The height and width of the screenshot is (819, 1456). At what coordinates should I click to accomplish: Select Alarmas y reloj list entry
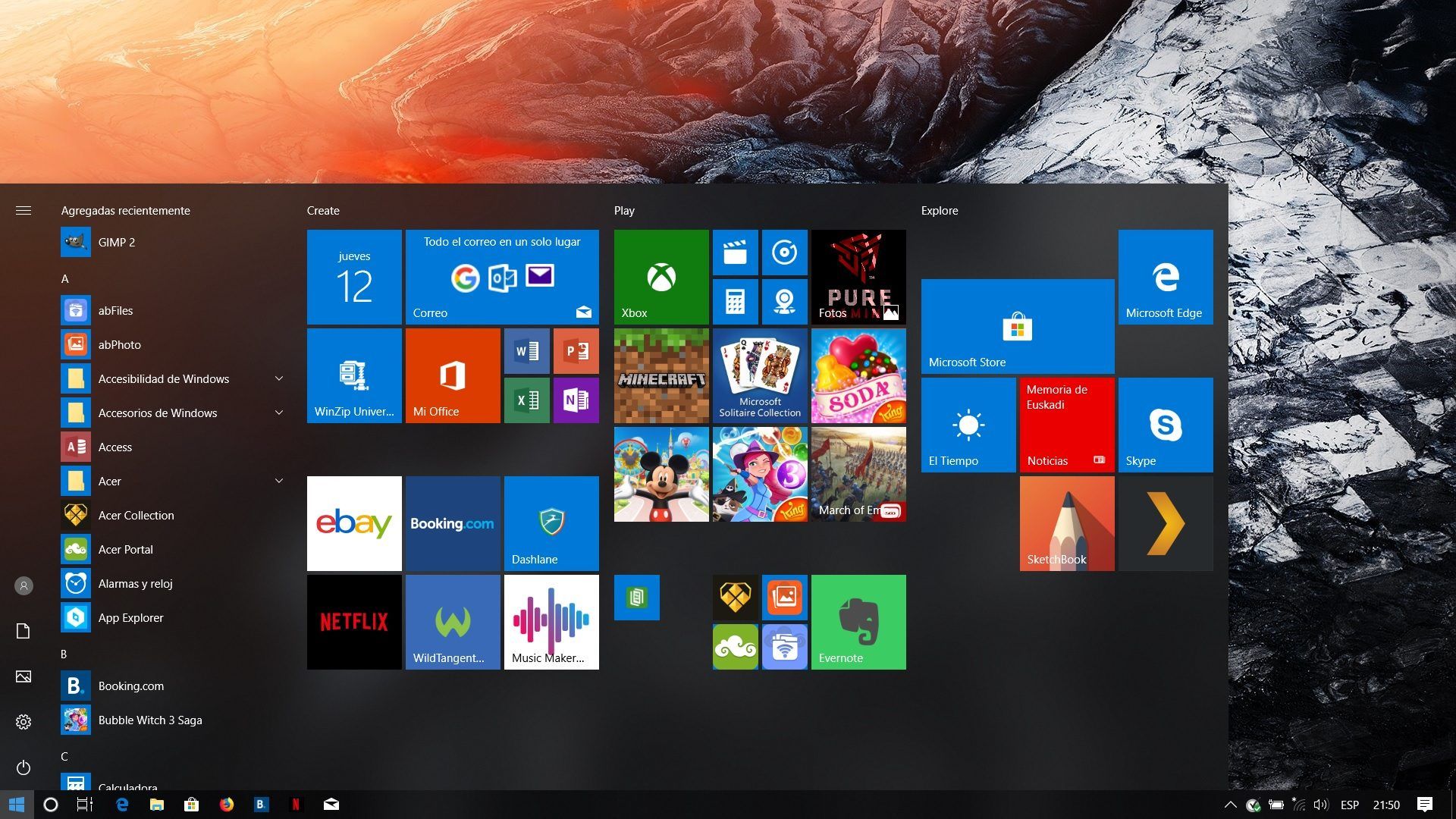(135, 583)
